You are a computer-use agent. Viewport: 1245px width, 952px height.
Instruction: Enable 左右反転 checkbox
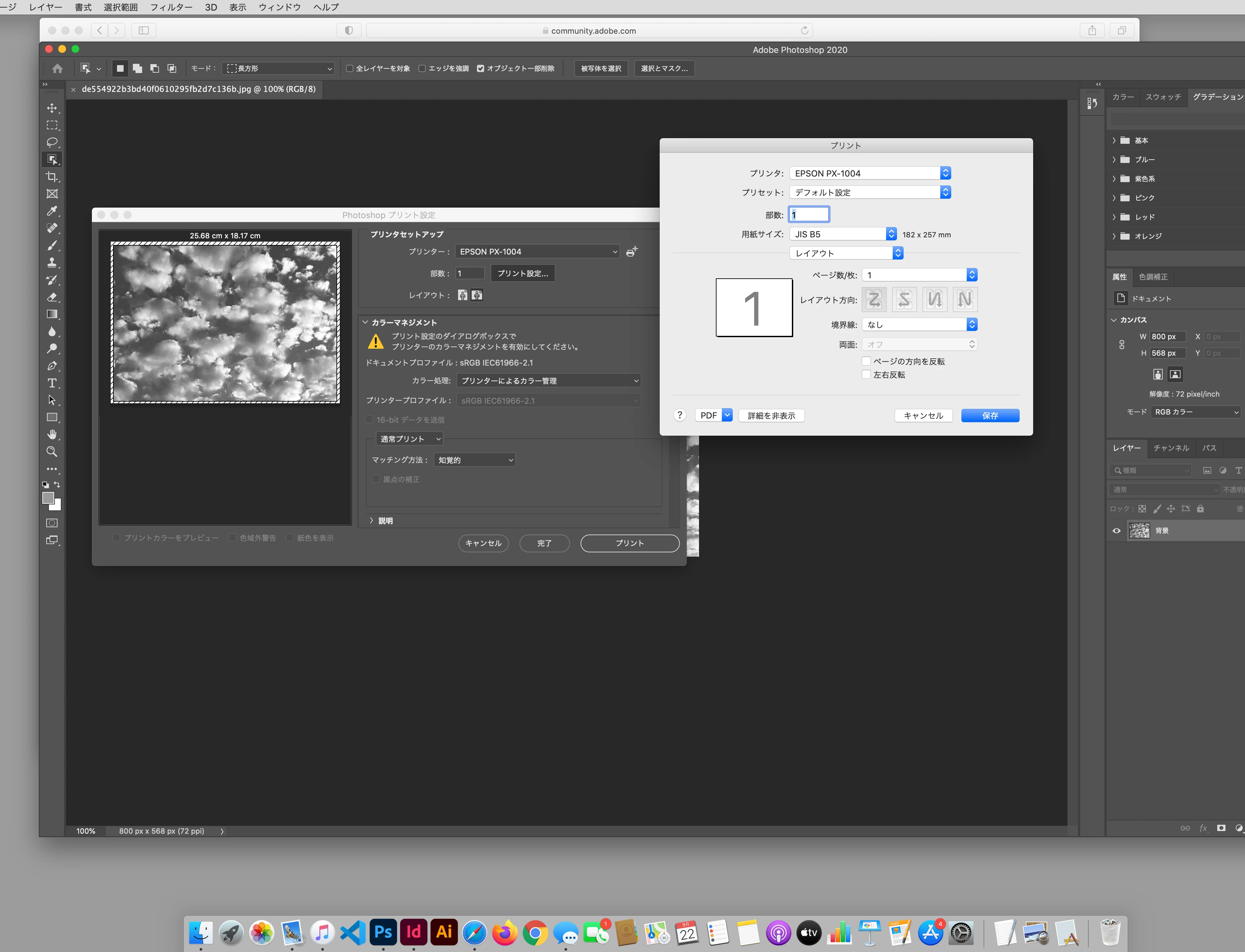point(866,375)
